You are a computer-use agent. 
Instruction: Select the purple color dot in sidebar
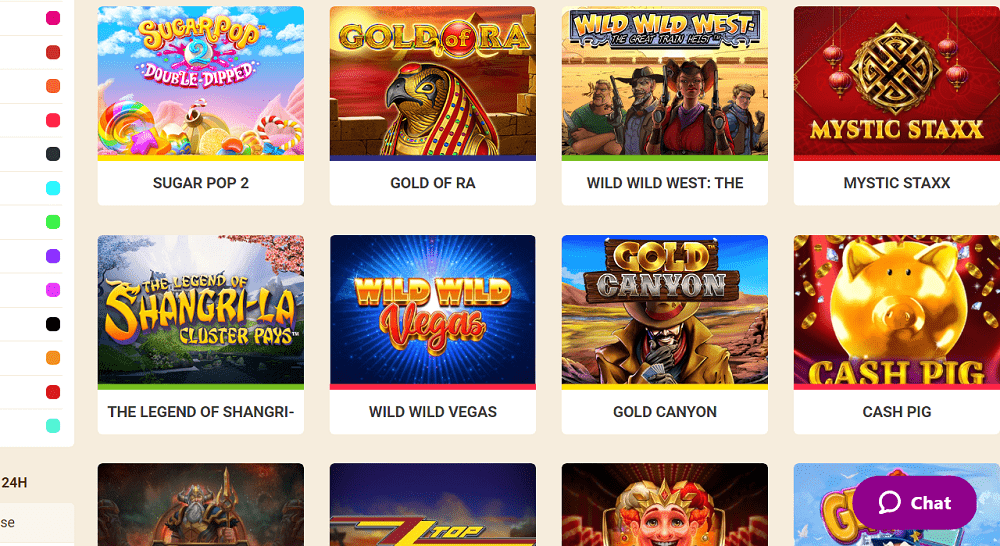(53, 256)
